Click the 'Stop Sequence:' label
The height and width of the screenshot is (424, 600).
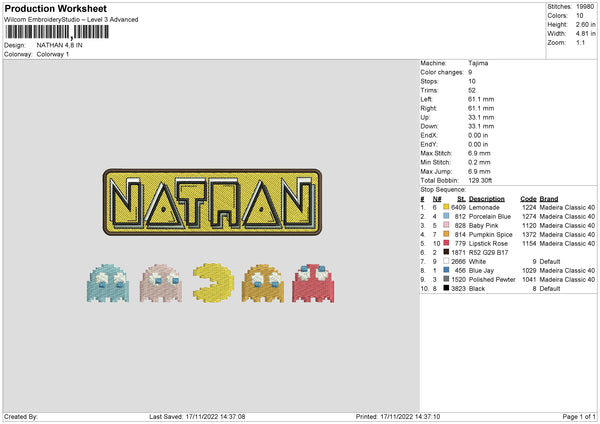click(x=443, y=189)
